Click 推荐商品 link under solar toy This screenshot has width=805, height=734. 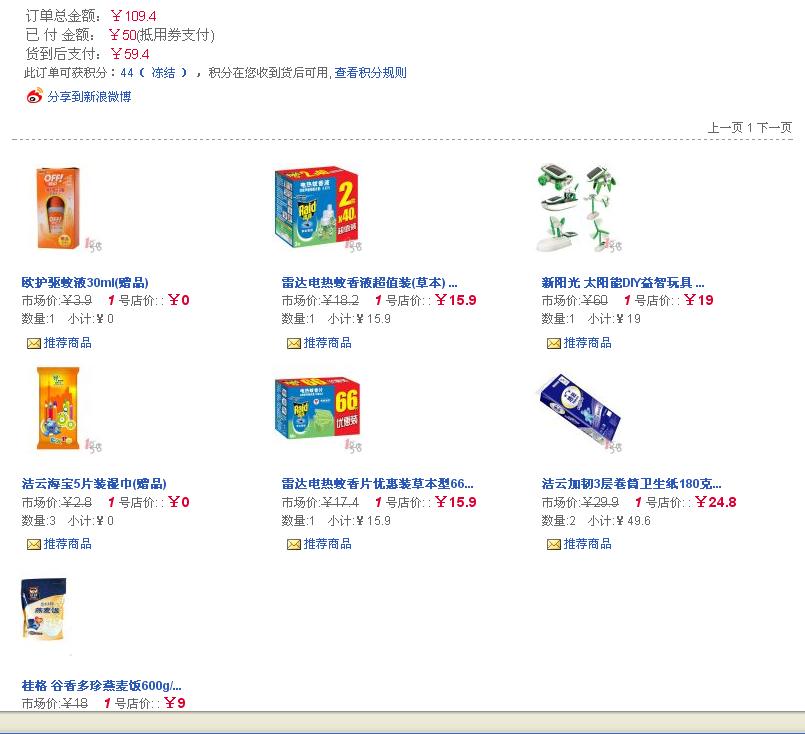[588, 343]
